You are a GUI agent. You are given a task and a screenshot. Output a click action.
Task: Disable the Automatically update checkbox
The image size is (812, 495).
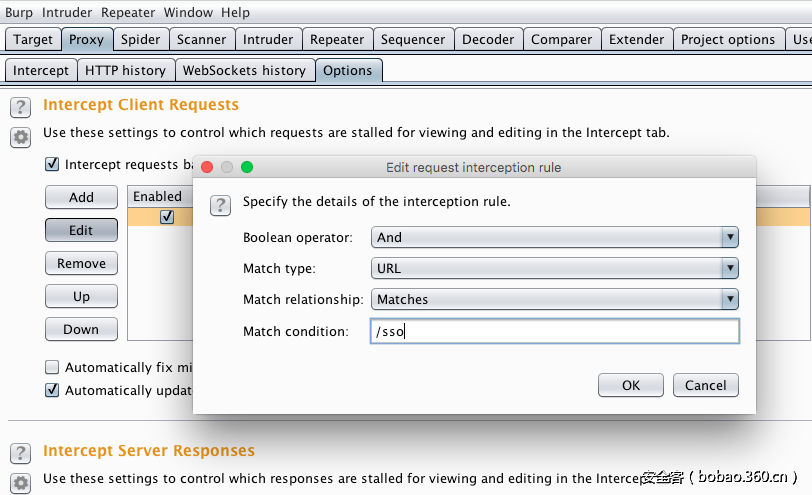click(52, 390)
